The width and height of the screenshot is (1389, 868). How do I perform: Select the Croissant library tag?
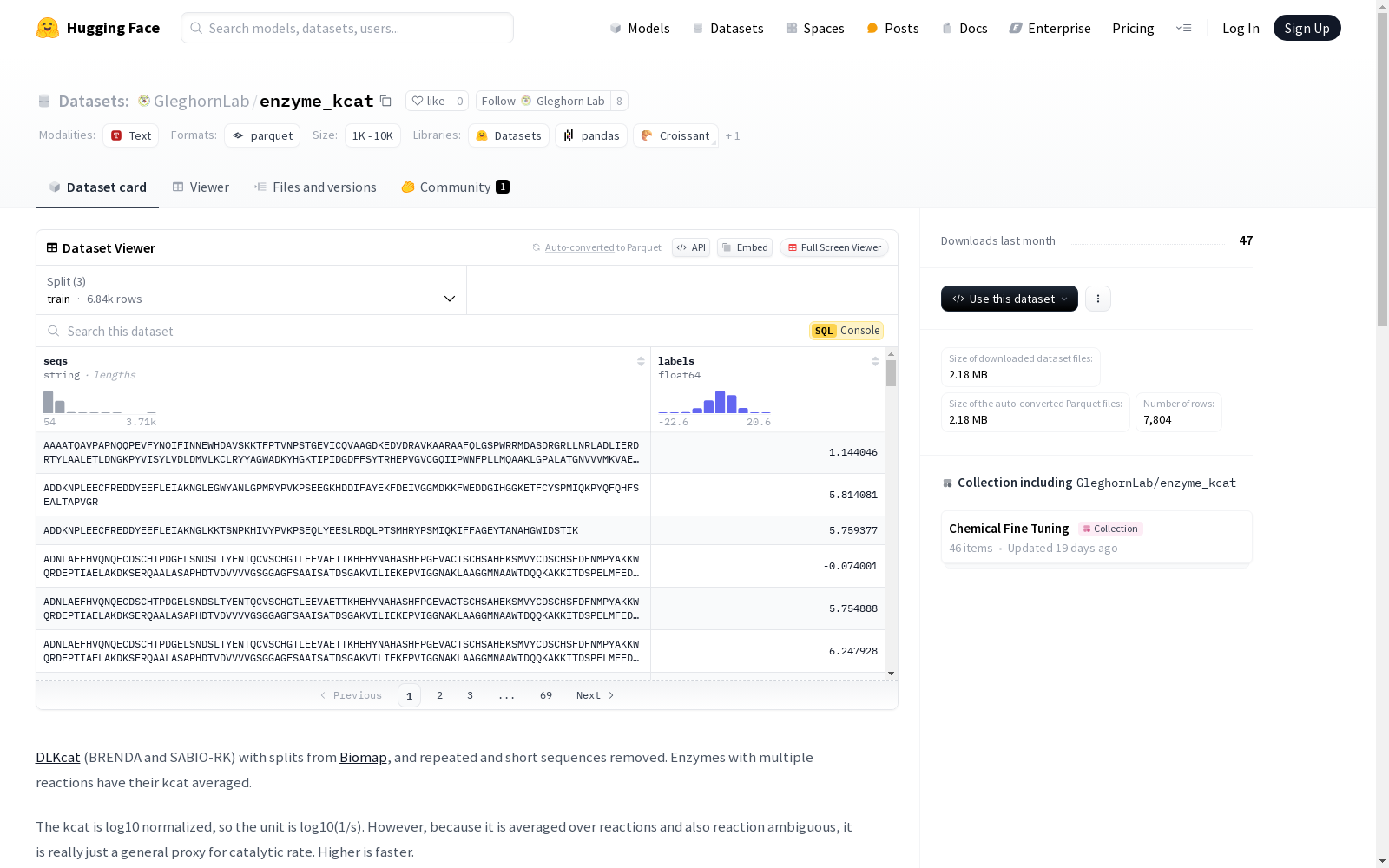click(x=675, y=135)
